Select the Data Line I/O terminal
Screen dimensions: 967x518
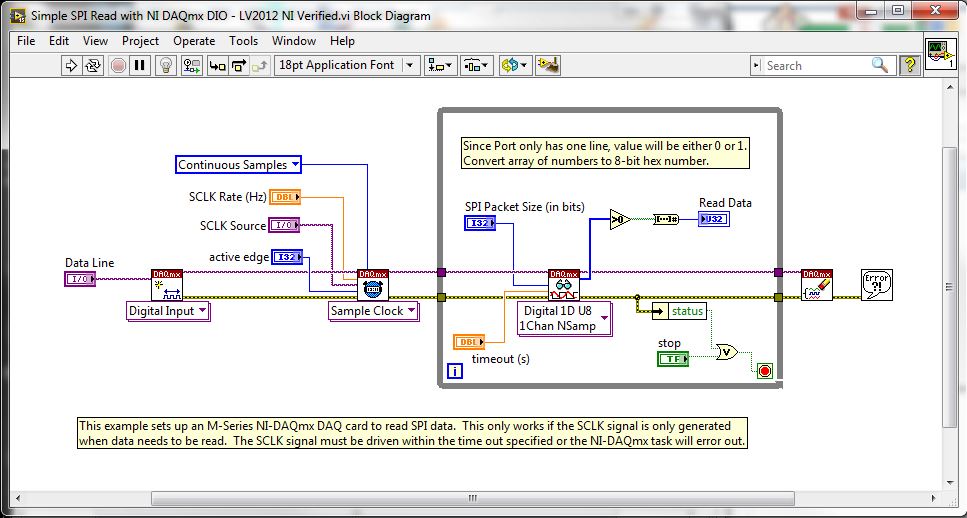80,279
